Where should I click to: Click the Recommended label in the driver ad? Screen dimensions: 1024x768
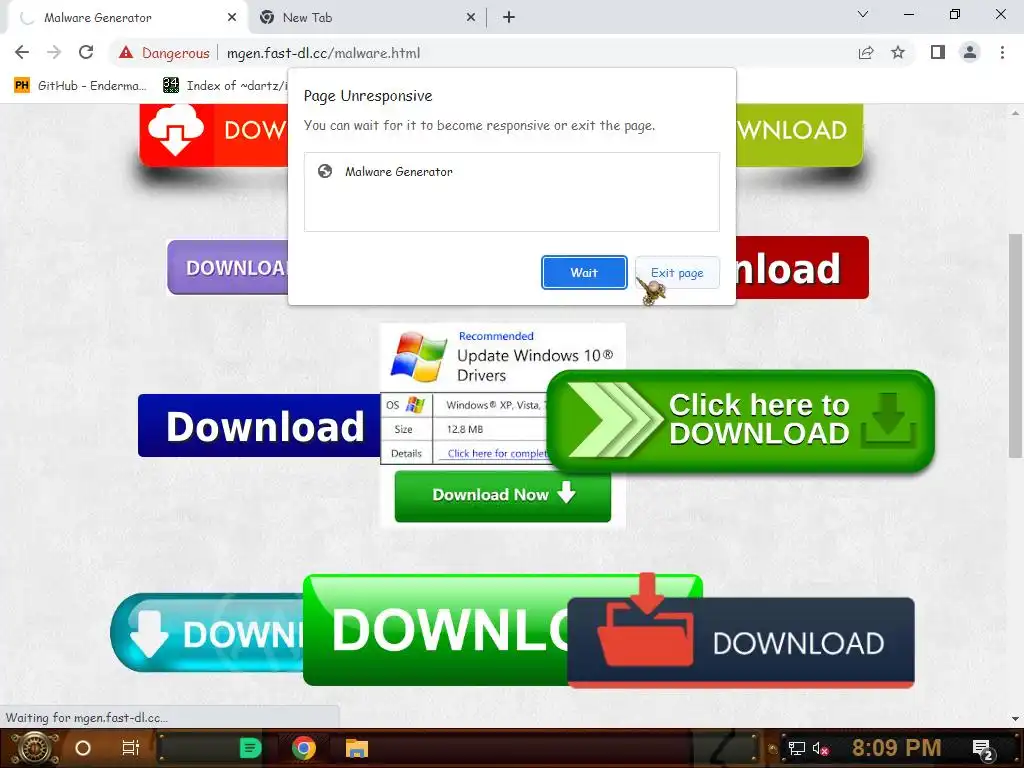[x=496, y=336]
